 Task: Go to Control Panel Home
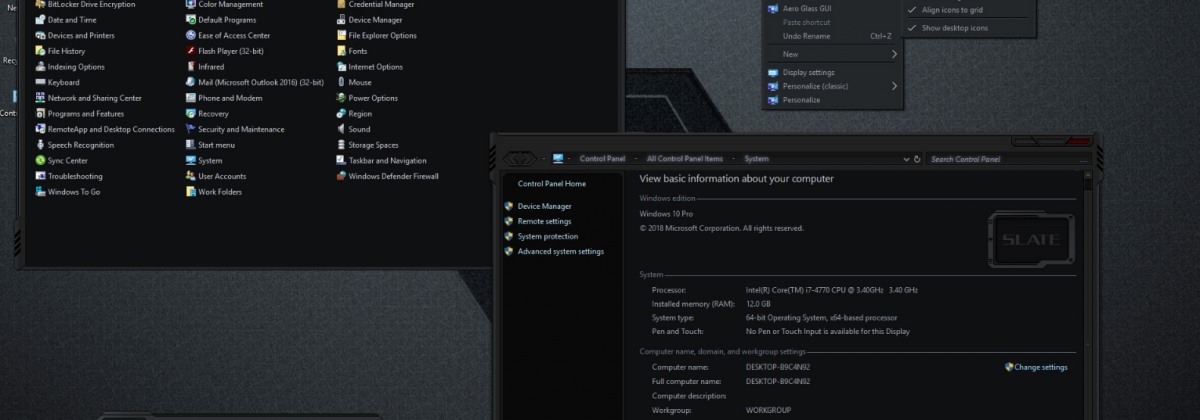pyautogui.click(x=552, y=184)
